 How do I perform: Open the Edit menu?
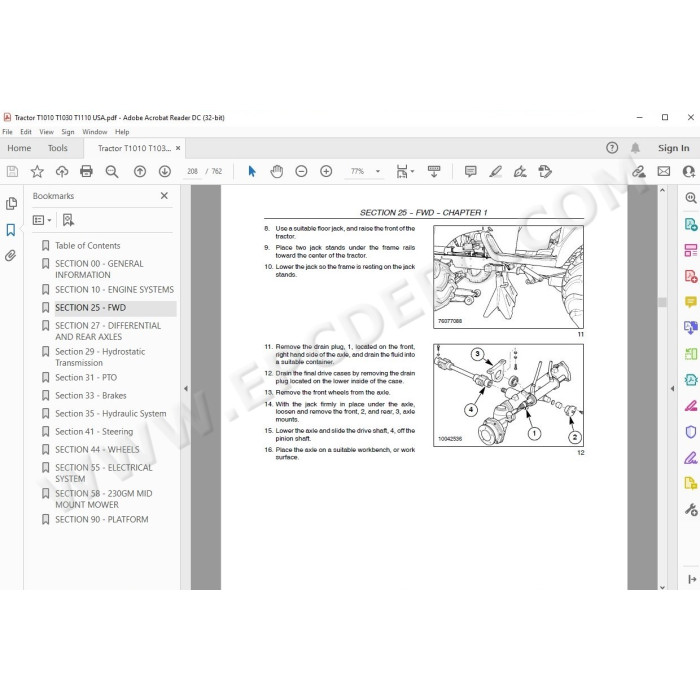[26, 132]
